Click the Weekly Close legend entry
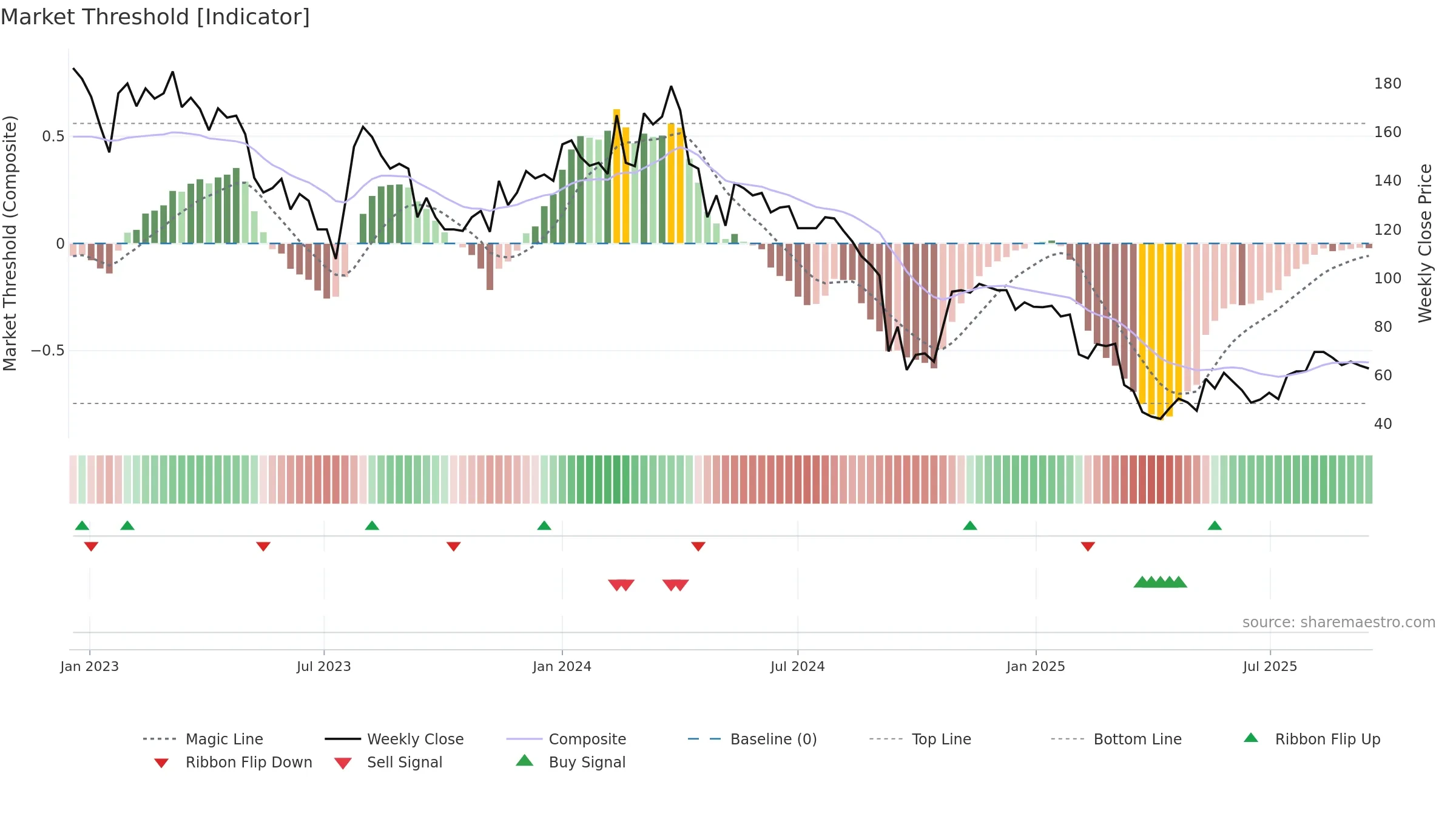The width and height of the screenshot is (1456, 819). point(394,739)
